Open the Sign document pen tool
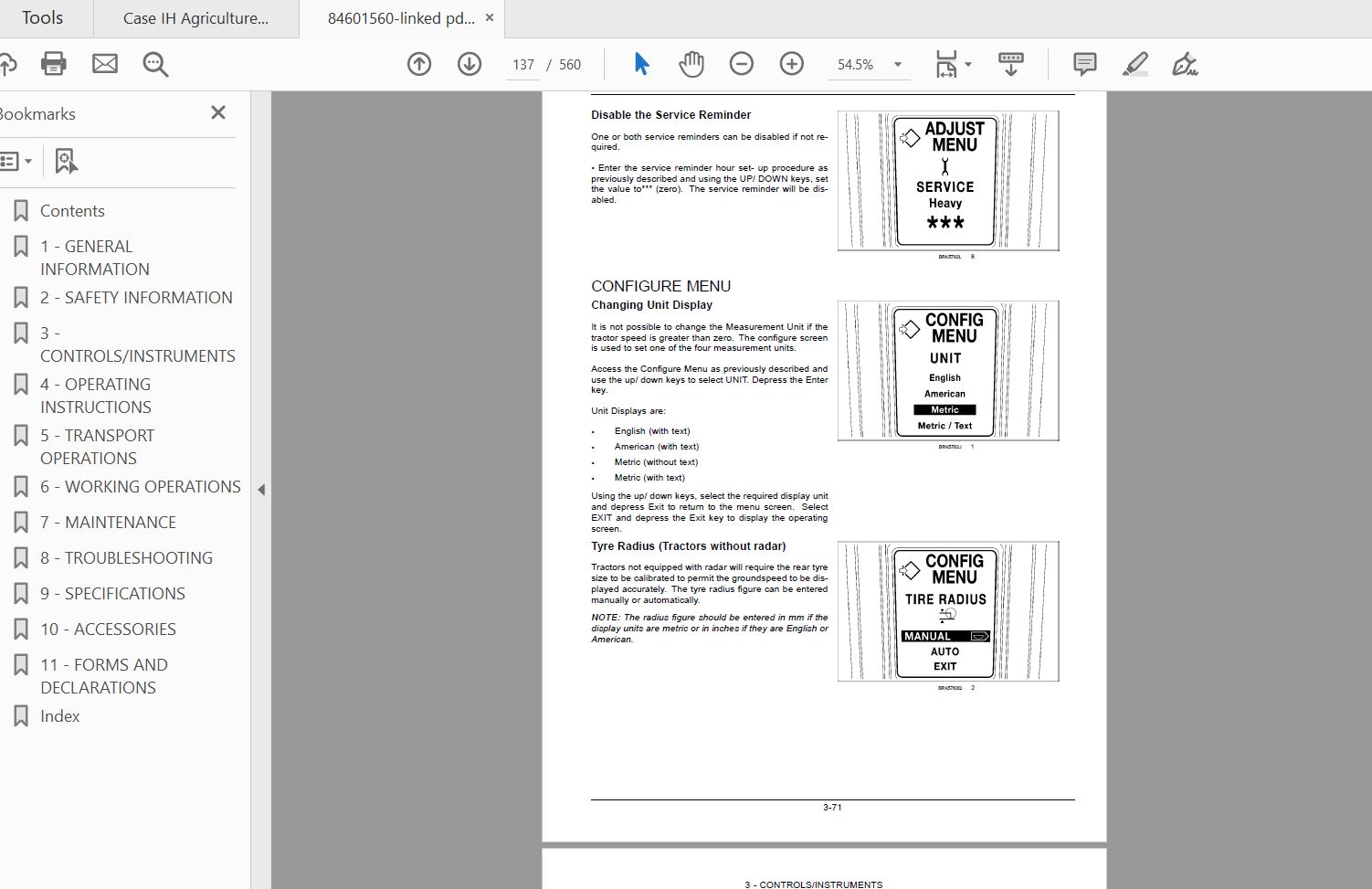The height and width of the screenshot is (889, 1372). [1185, 64]
